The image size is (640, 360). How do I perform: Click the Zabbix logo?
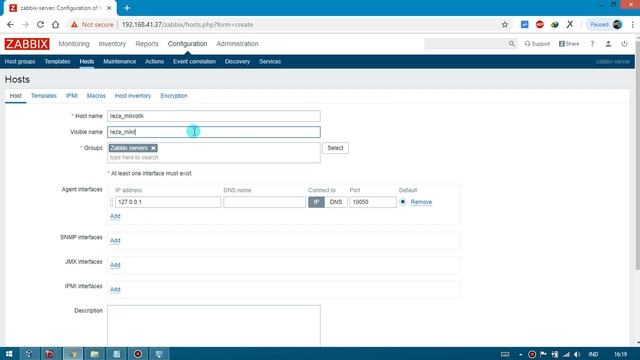click(x=27, y=44)
